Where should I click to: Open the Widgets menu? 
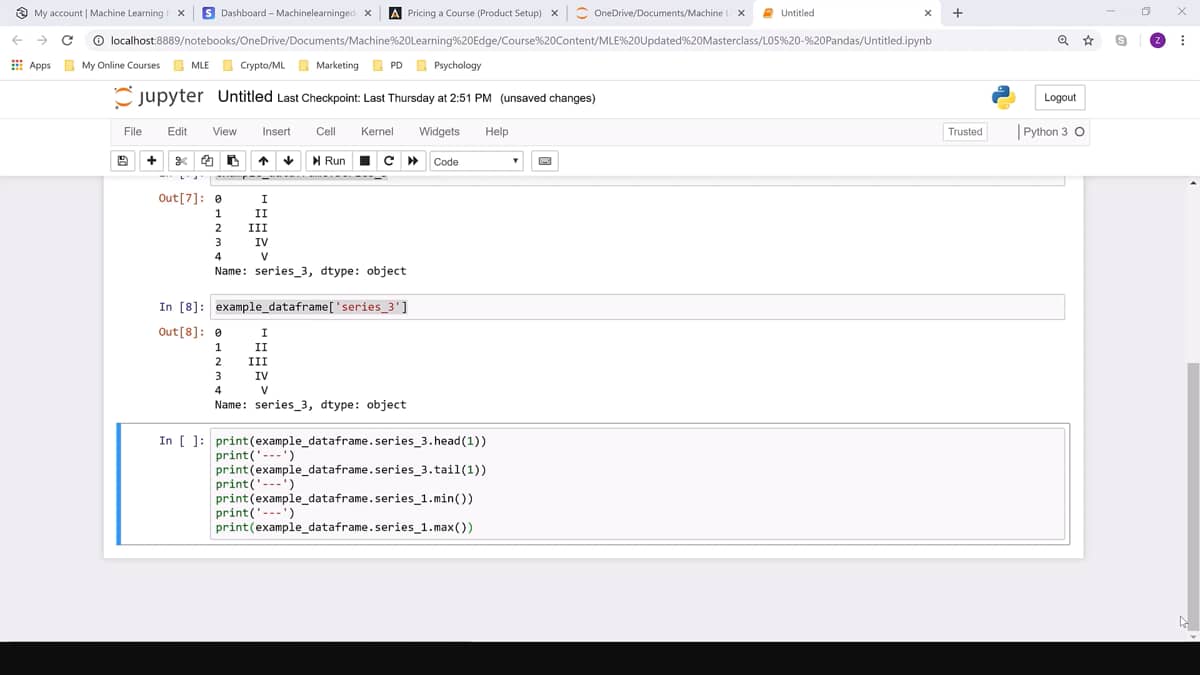(439, 131)
